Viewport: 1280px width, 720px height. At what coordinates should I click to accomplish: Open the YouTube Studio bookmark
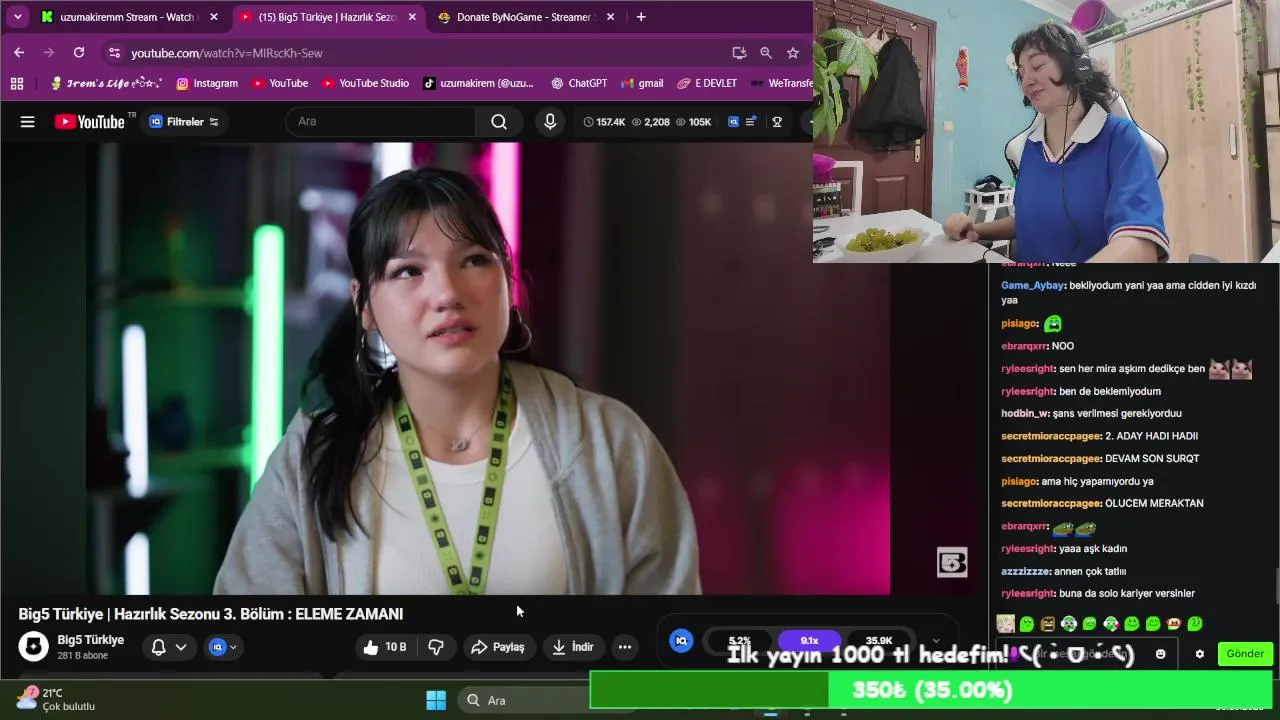(x=364, y=83)
